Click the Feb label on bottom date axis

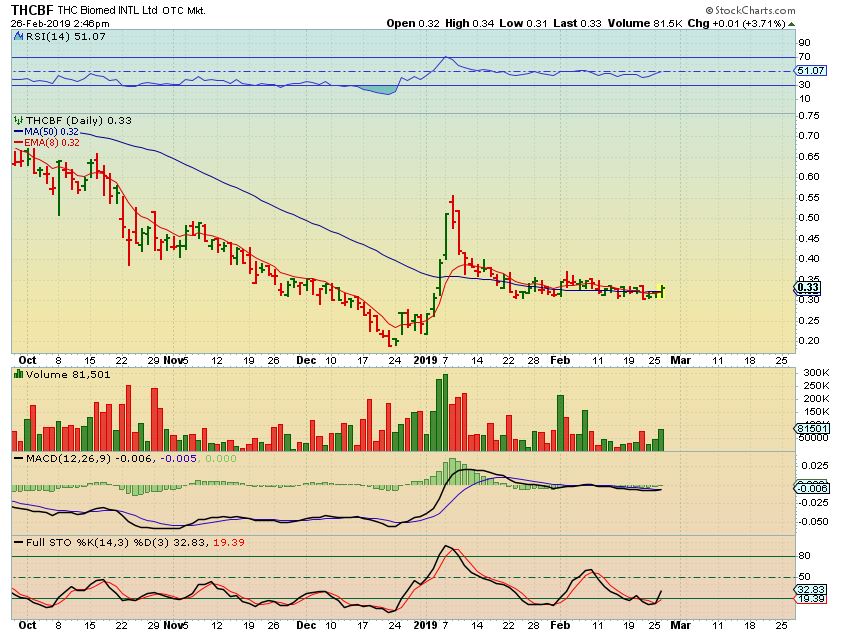pos(560,626)
